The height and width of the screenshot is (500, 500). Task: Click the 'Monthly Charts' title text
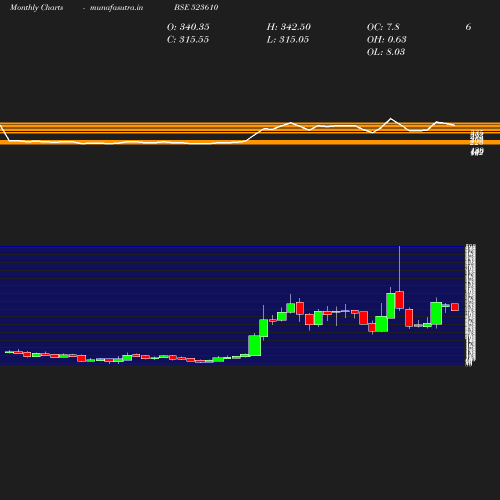[37, 8]
